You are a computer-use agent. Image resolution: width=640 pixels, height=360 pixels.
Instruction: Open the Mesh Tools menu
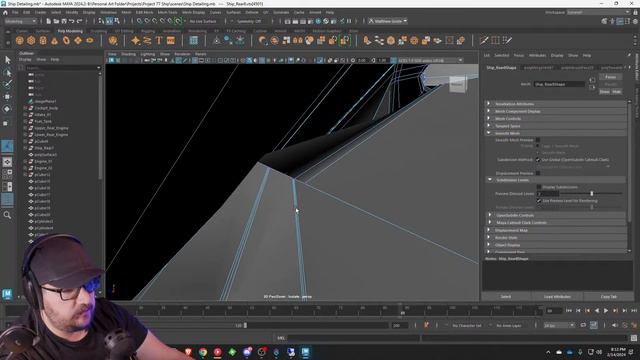tap(167, 12)
